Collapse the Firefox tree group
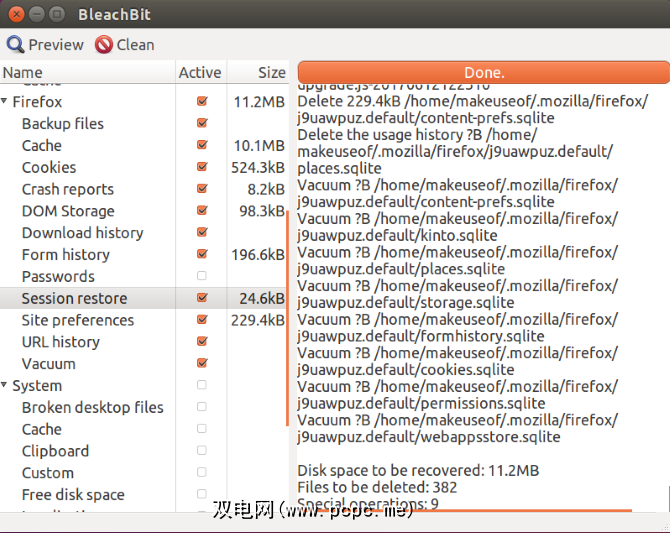The image size is (670, 533). coord(4,101)
